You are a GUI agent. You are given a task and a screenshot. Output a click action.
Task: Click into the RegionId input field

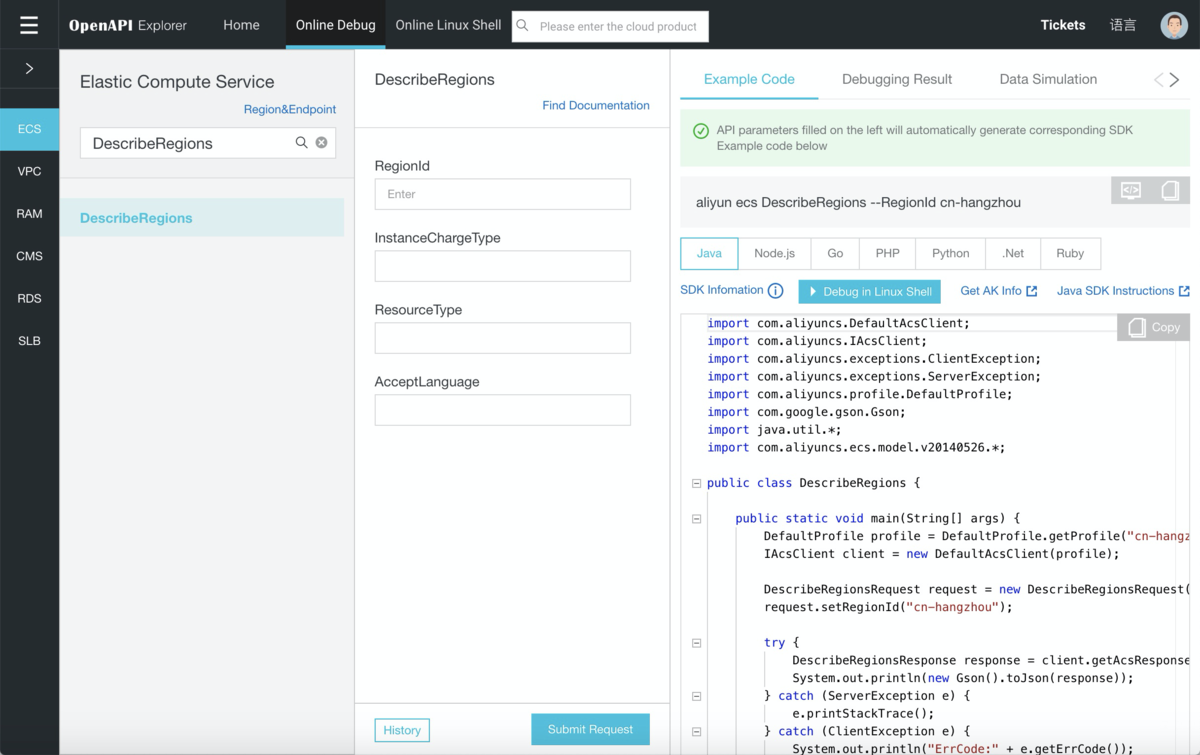(x=502, y=194)
